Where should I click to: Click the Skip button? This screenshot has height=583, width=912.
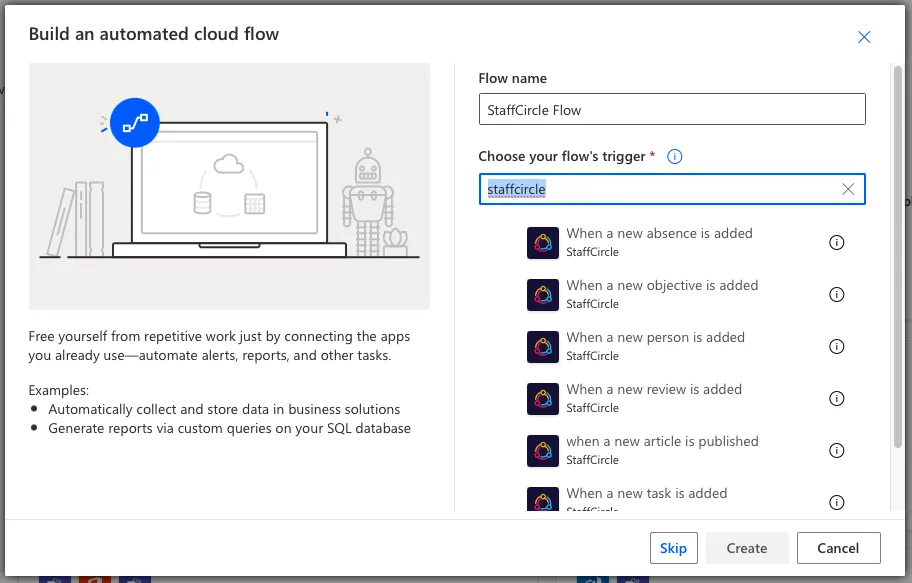tap(674, 548)
